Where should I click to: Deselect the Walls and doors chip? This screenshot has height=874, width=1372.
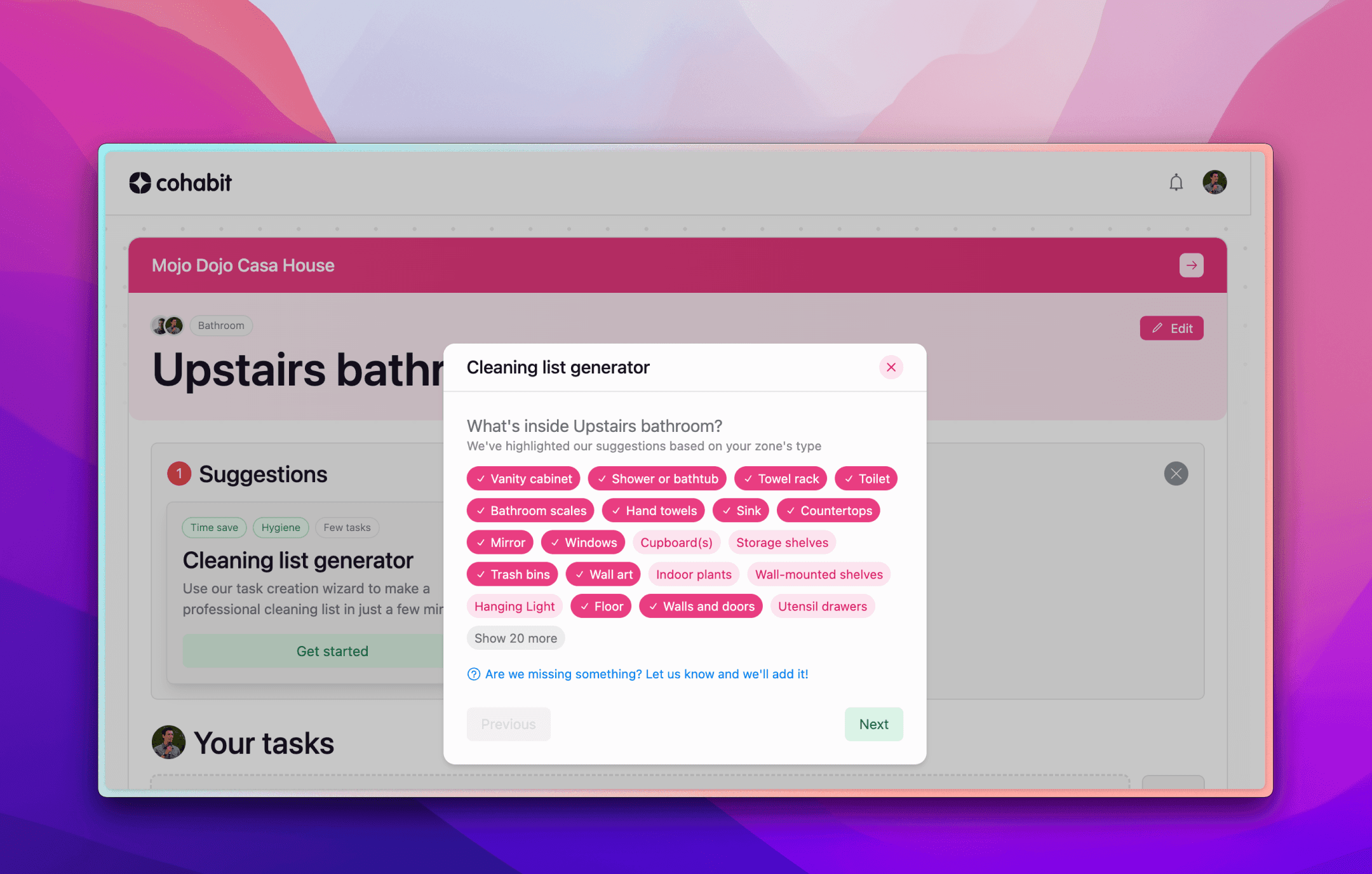click(x=701, y=606)
